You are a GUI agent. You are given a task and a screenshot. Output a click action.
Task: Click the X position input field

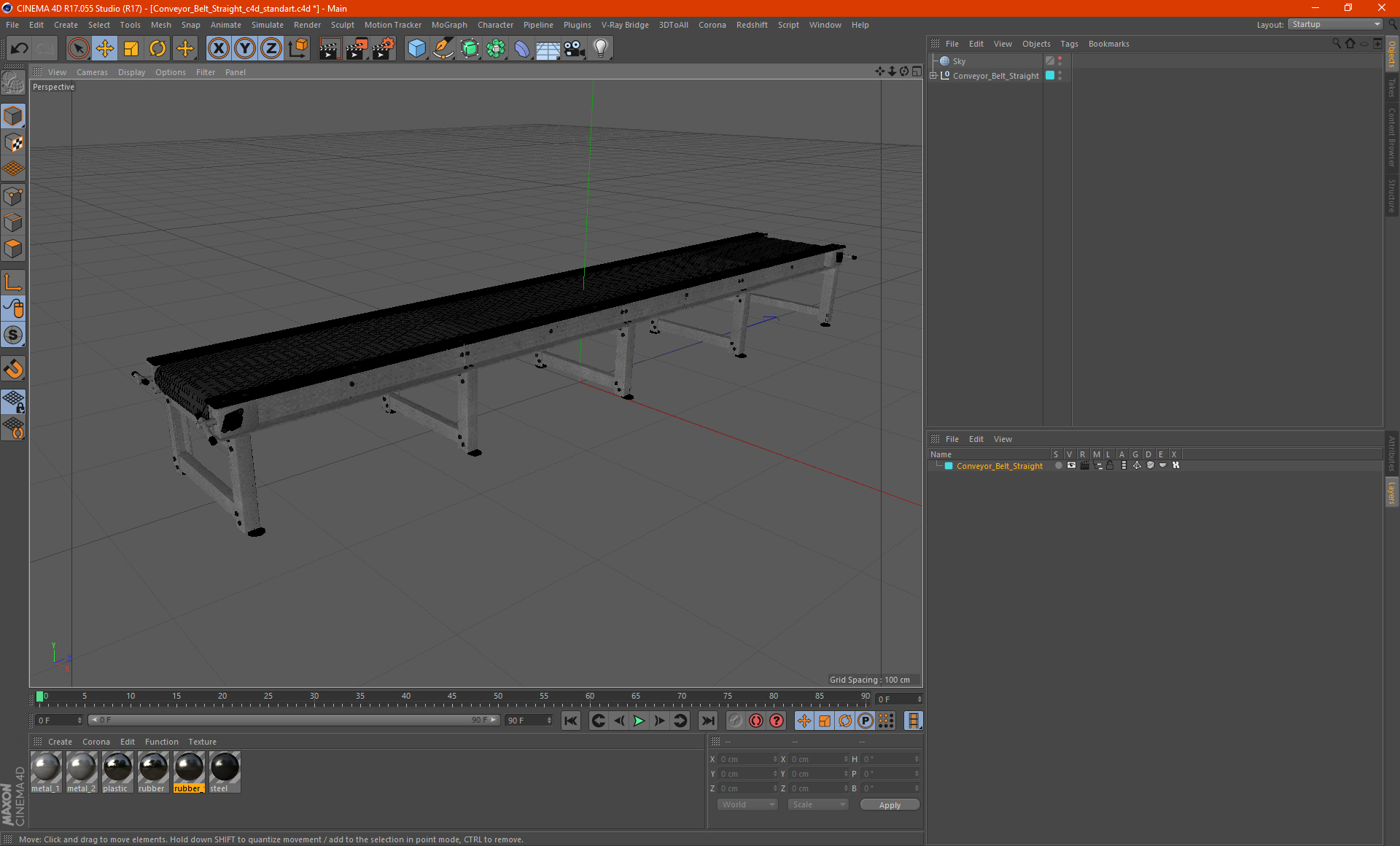pyautogui.click(x=749, y=759)
